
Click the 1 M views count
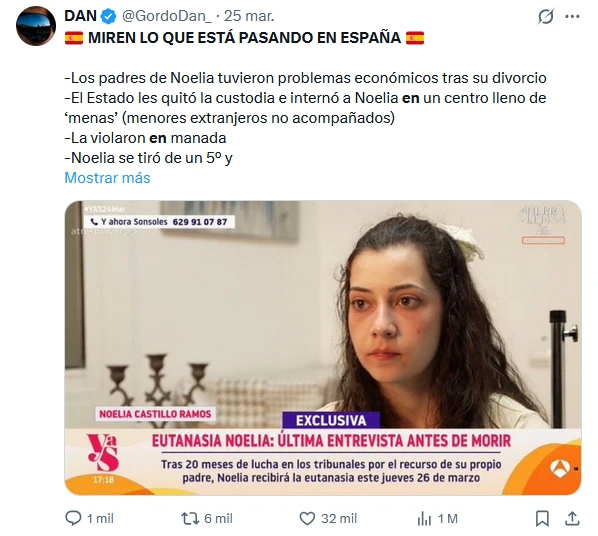448,518
